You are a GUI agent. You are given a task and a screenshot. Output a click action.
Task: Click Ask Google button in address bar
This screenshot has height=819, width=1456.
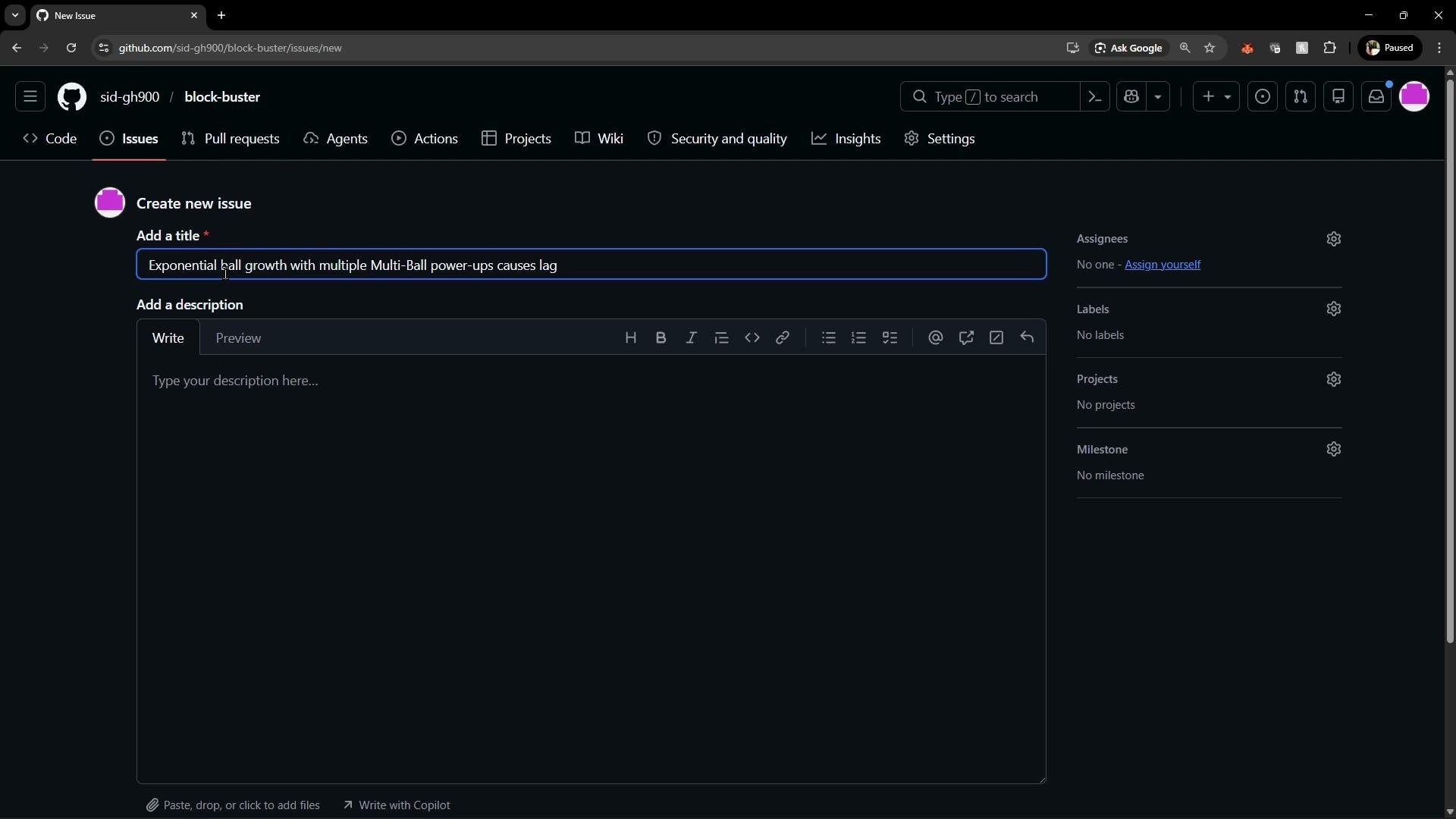tap(1128, 48)
